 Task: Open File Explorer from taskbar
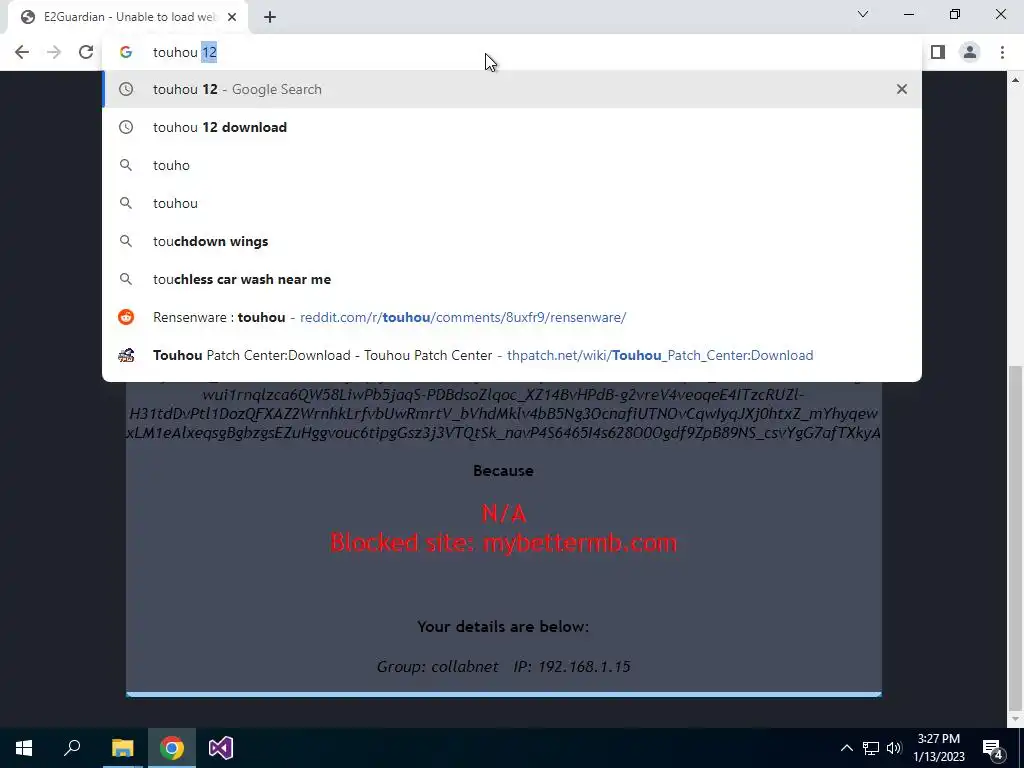pyautogui.click(x=122, y=748)
